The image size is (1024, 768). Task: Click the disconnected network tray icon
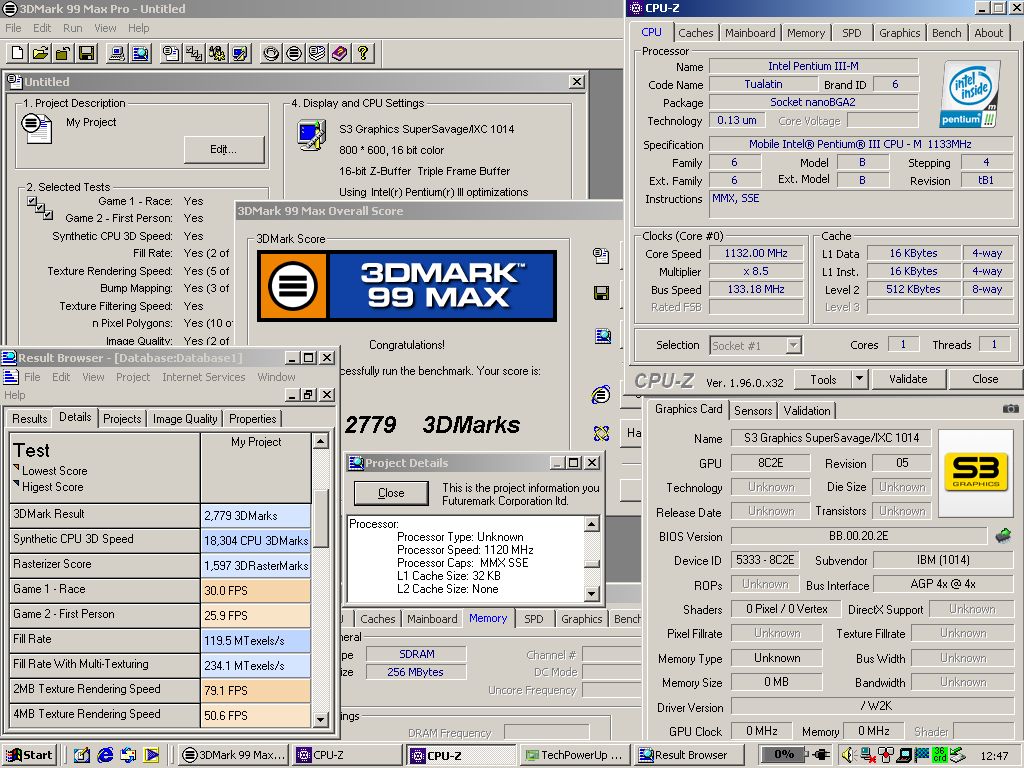coord(867,755)
